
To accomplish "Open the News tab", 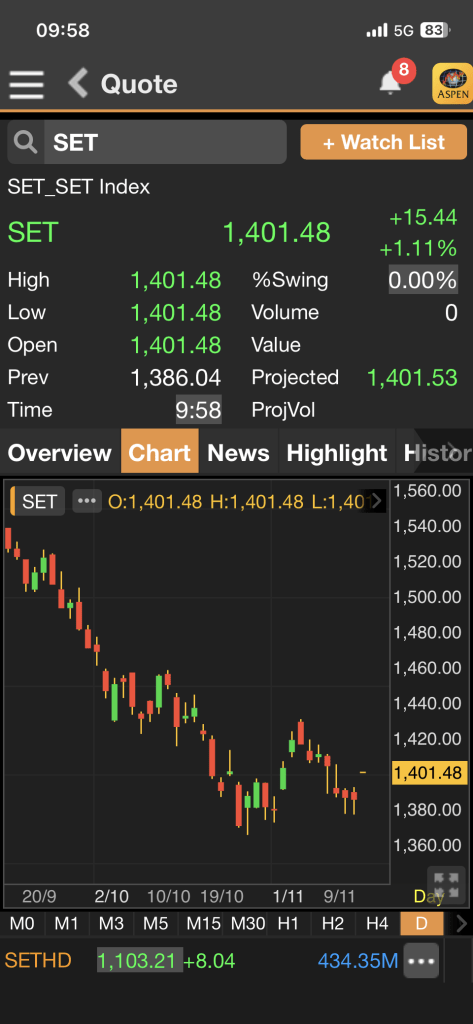I will [238, 452].
